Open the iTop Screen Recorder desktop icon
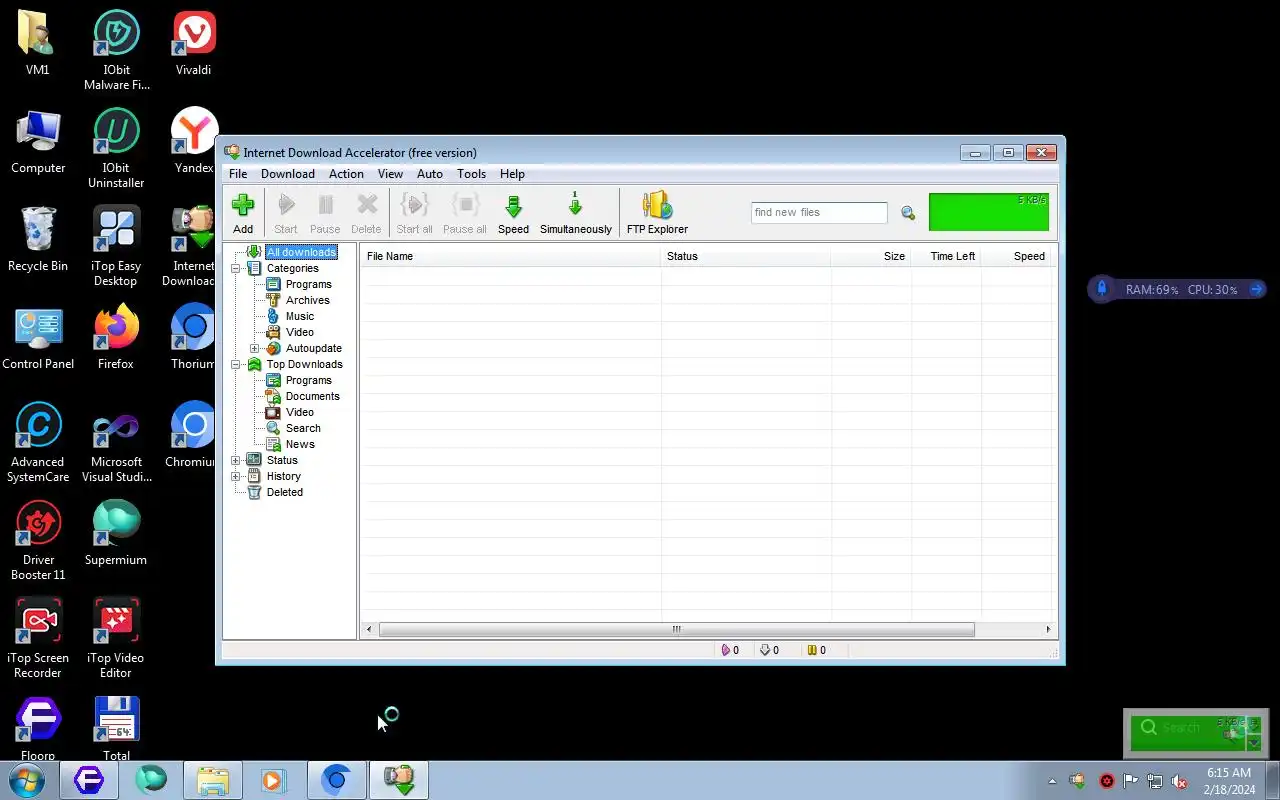Image resolution: width=1280 pixels, height=800 pixels. [x=38, y=638]
